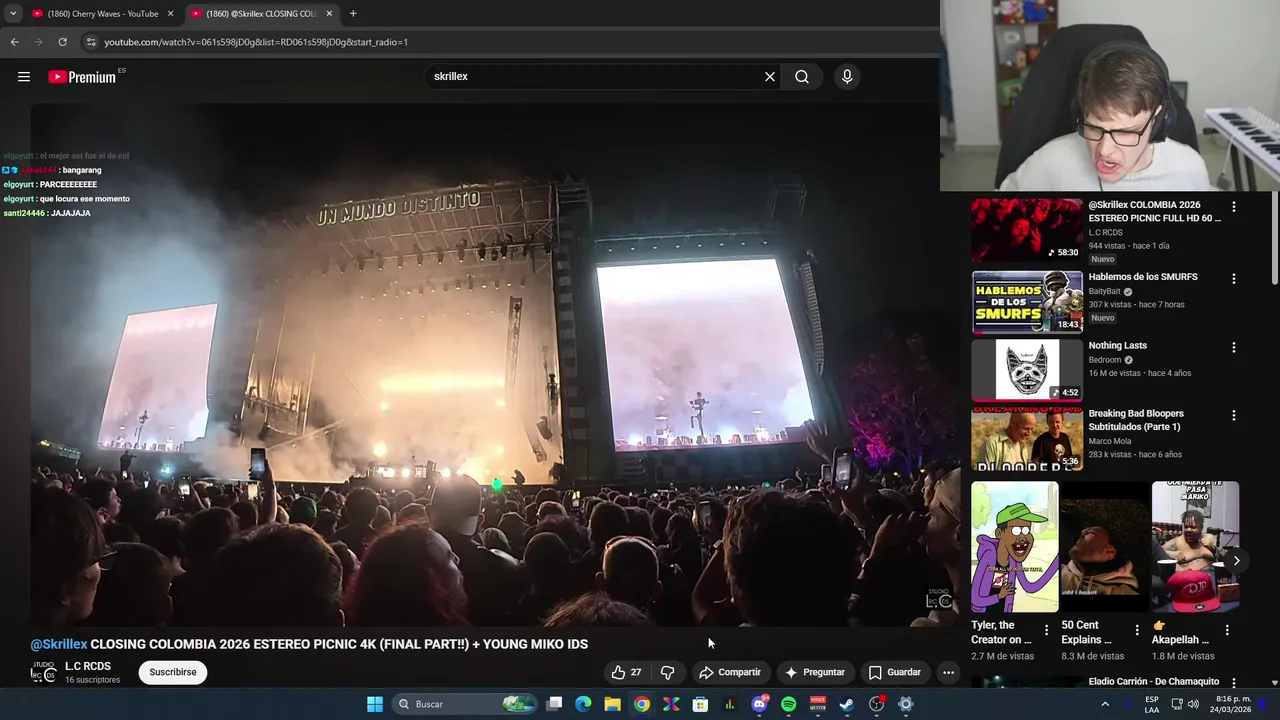The image size is (1280, 720).
Task: Expand the browser tab search dropdown
Action: click(x=13, y=14)
